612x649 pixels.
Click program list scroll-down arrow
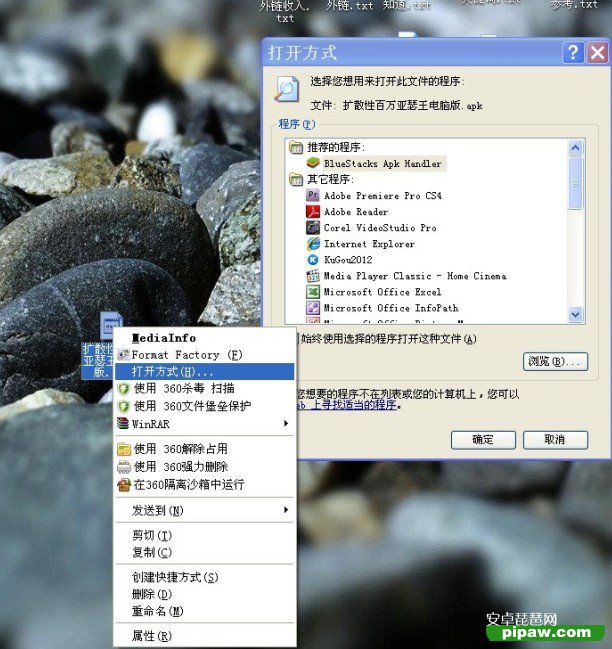pos(575,314)
